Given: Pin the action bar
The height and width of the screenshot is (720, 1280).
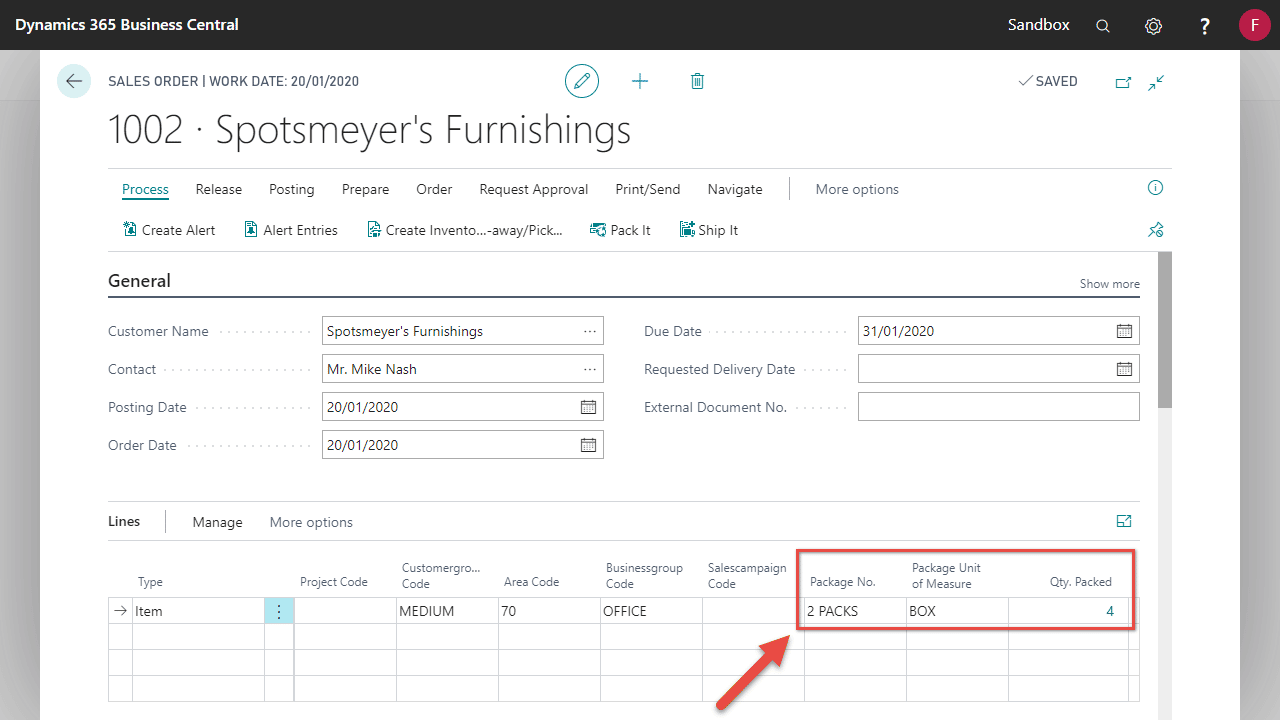Looking at the screenshot, I should (x=1155, y=230).
